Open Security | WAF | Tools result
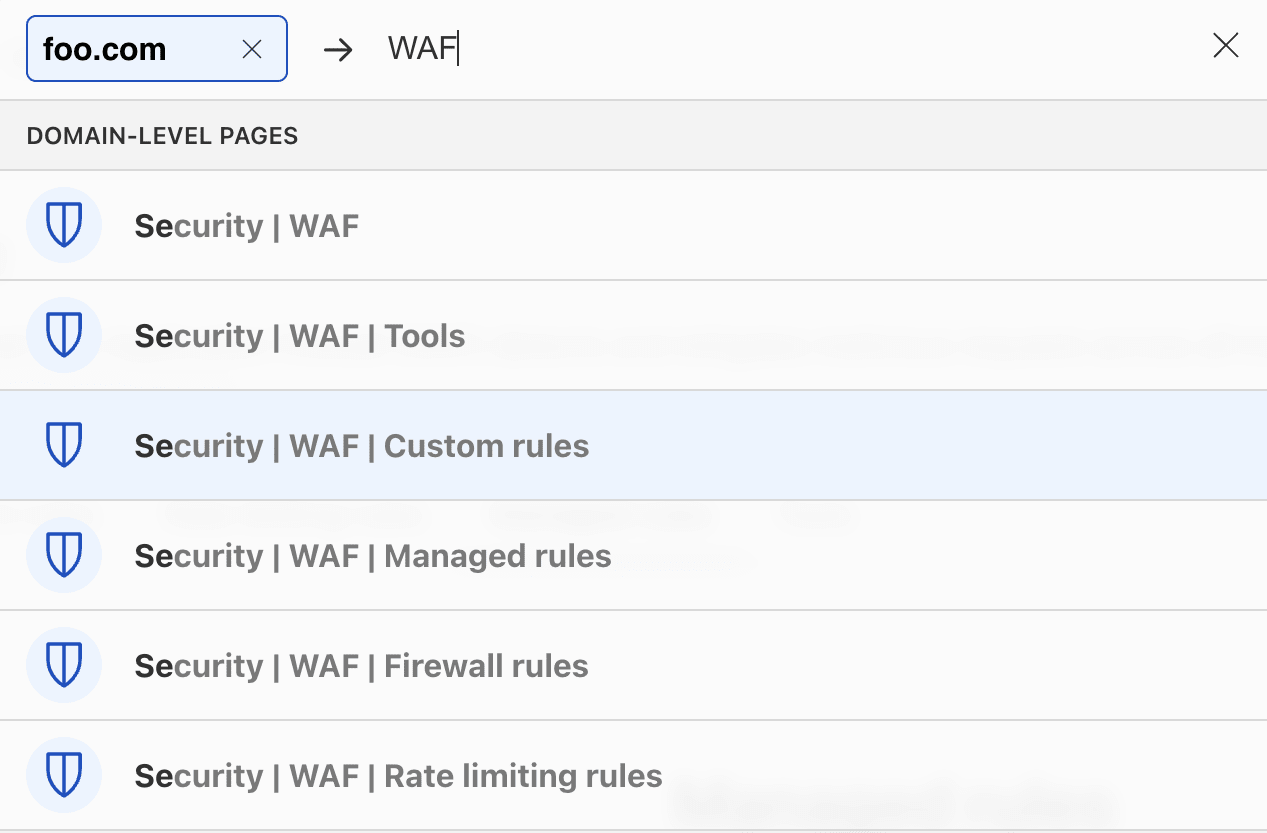The width and height of the screenshot is (1267, 833). pos(299,336)
